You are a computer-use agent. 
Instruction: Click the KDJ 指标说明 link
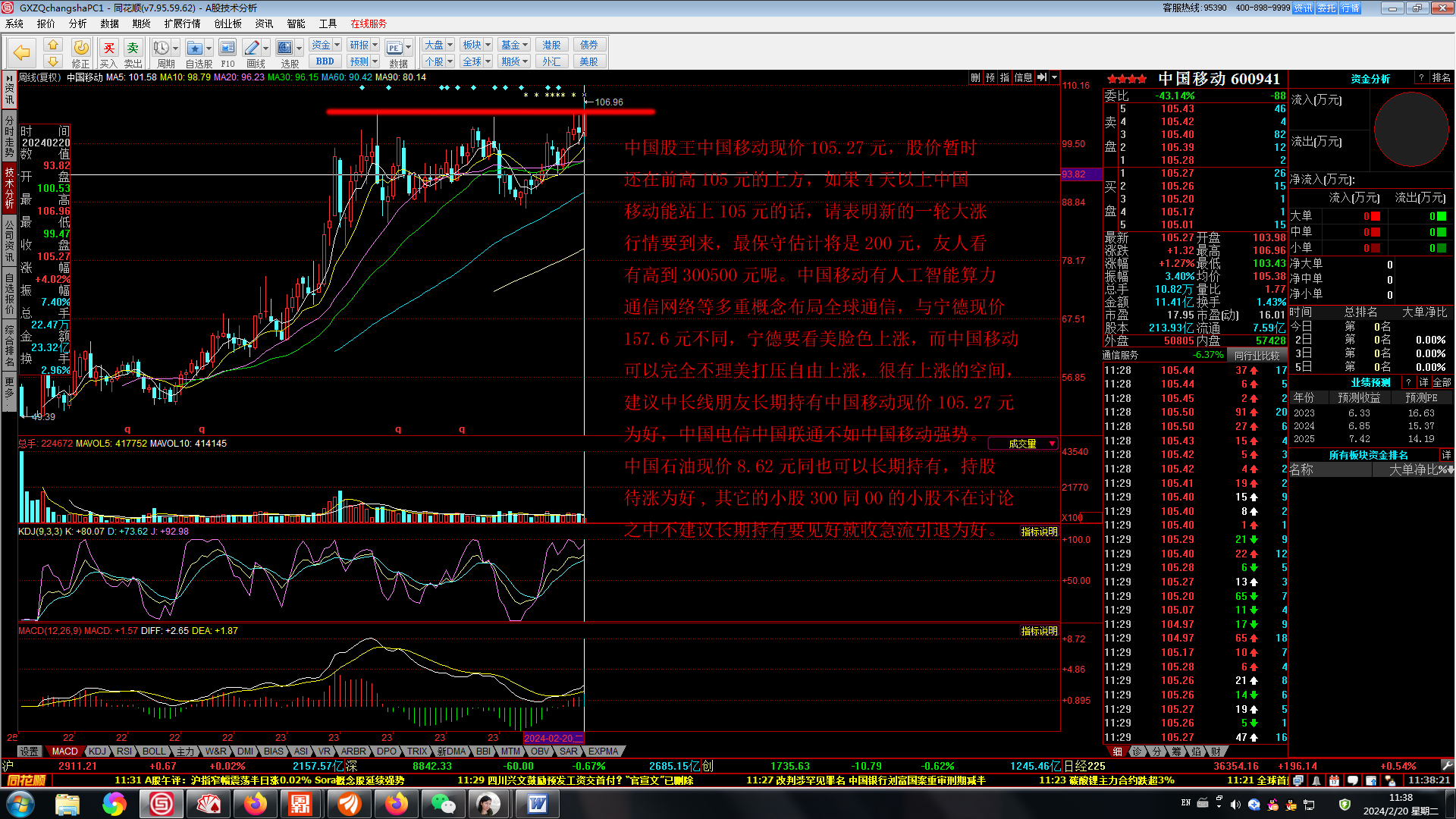(x=1039, y=532)
